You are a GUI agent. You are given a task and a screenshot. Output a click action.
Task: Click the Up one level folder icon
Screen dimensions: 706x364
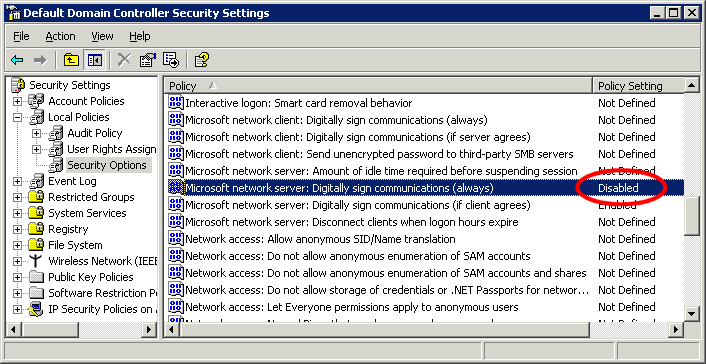pos(71,60)
